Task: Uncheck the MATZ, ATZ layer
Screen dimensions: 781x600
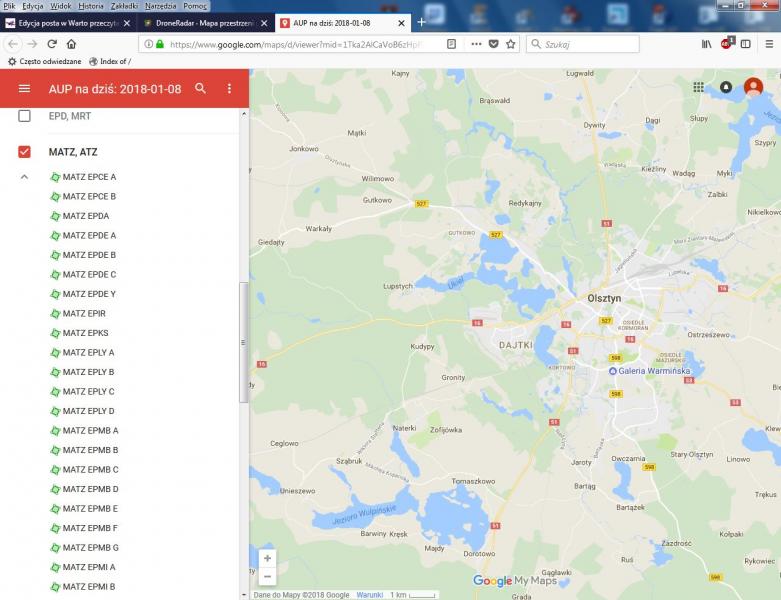Action: 25,152
